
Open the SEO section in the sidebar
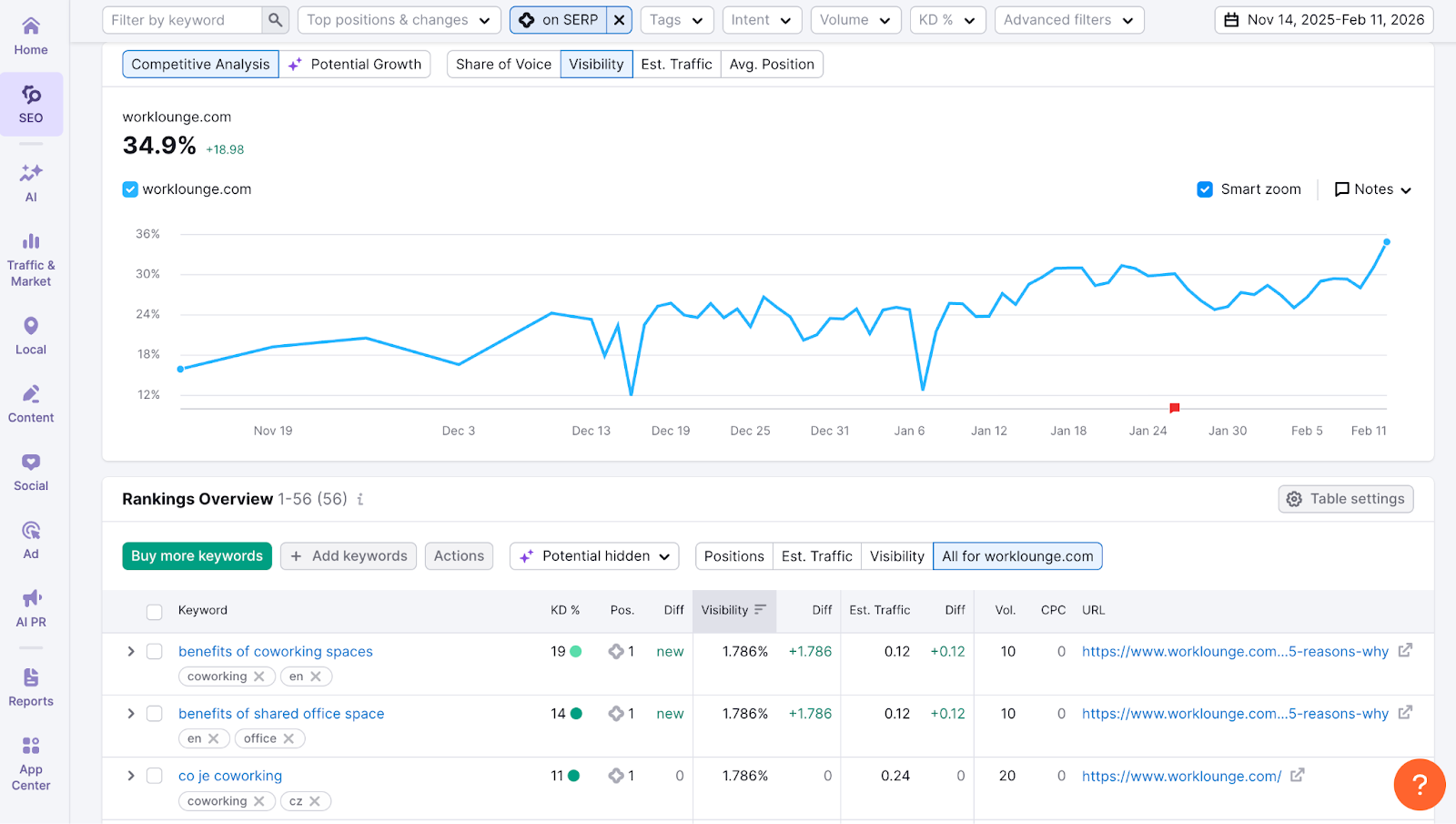pyautogui.click(x=31, y=102)
